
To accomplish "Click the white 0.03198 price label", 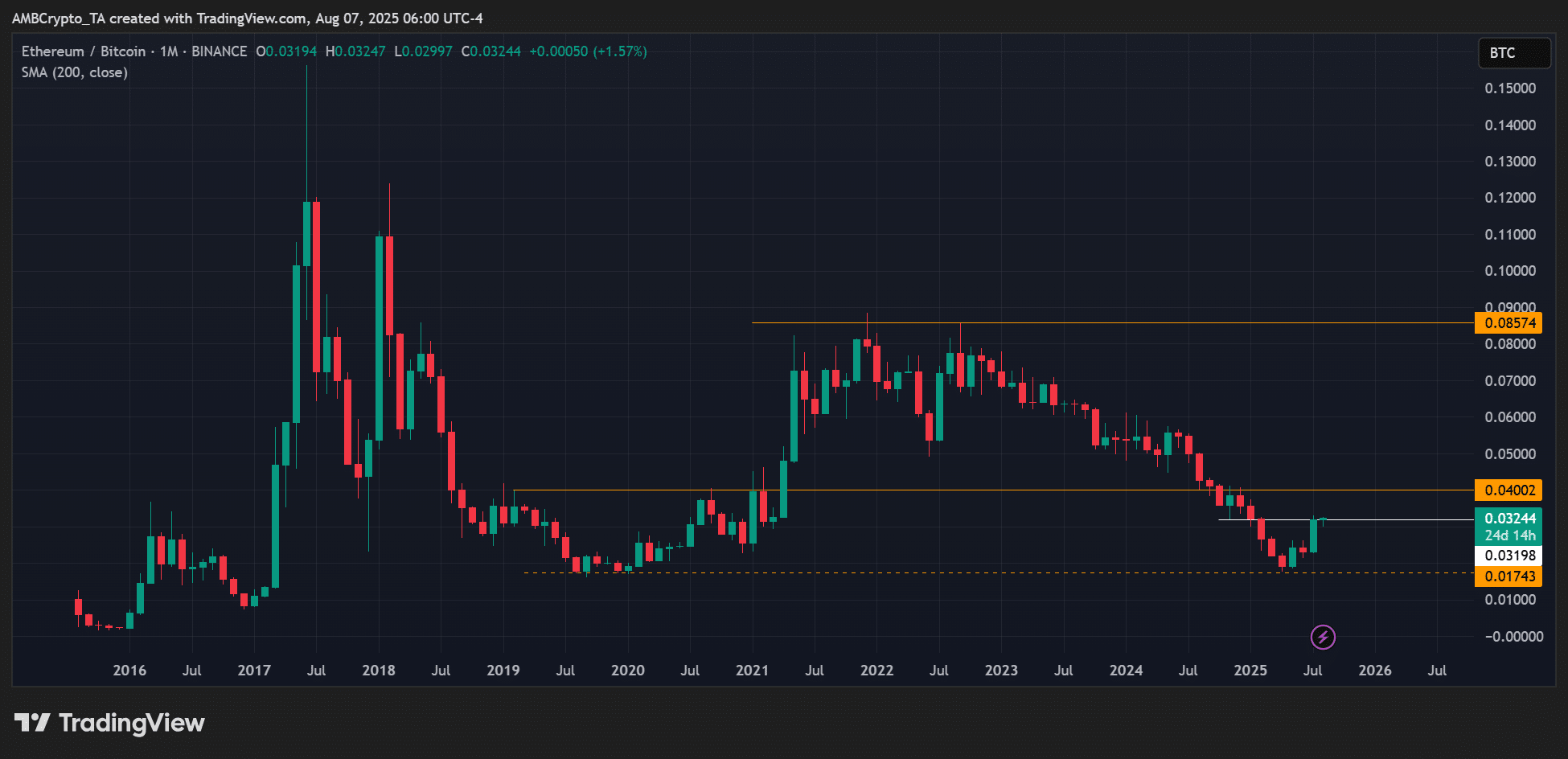I will click(x=1508, y=556).
